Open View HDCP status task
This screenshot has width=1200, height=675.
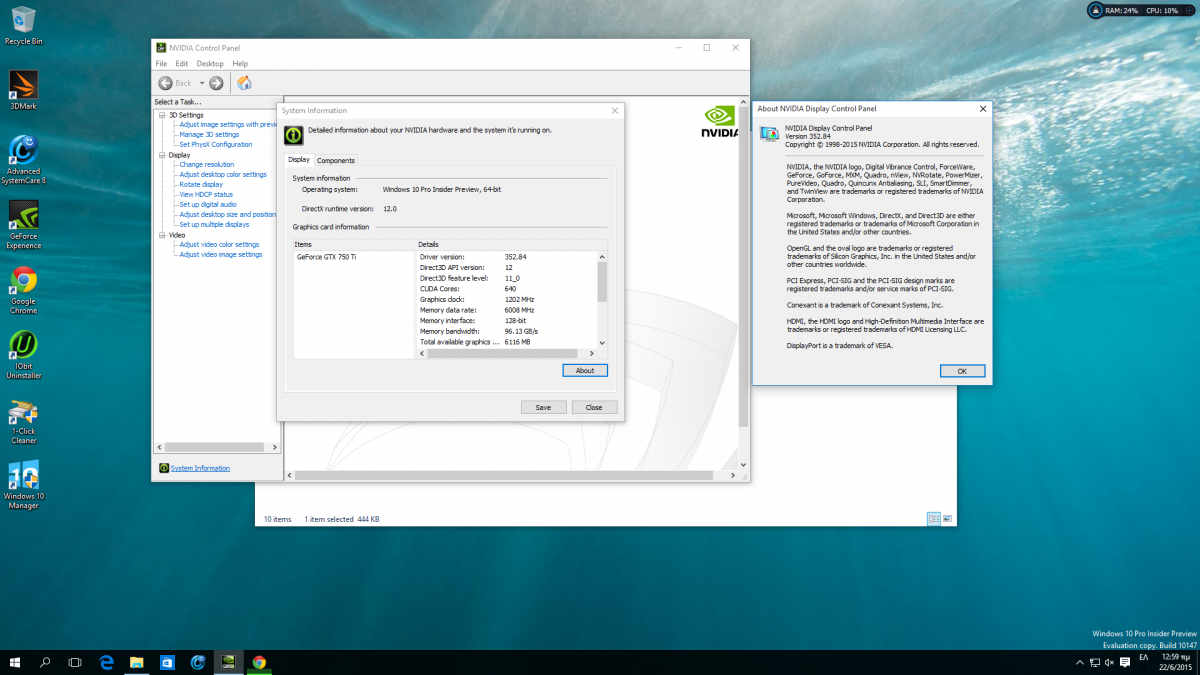point(206,194)
